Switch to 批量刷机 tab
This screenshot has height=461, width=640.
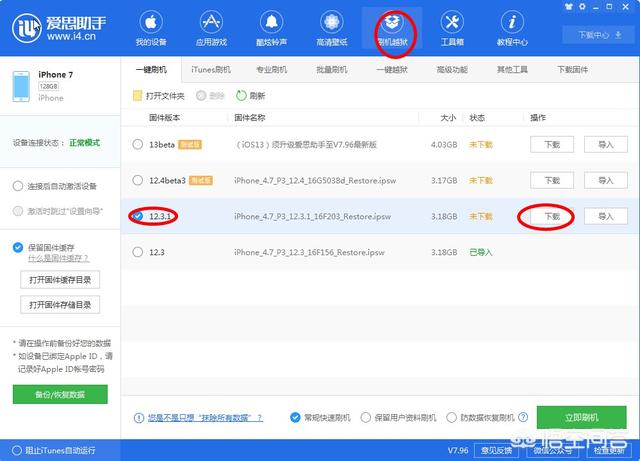(x=331, y=70)
